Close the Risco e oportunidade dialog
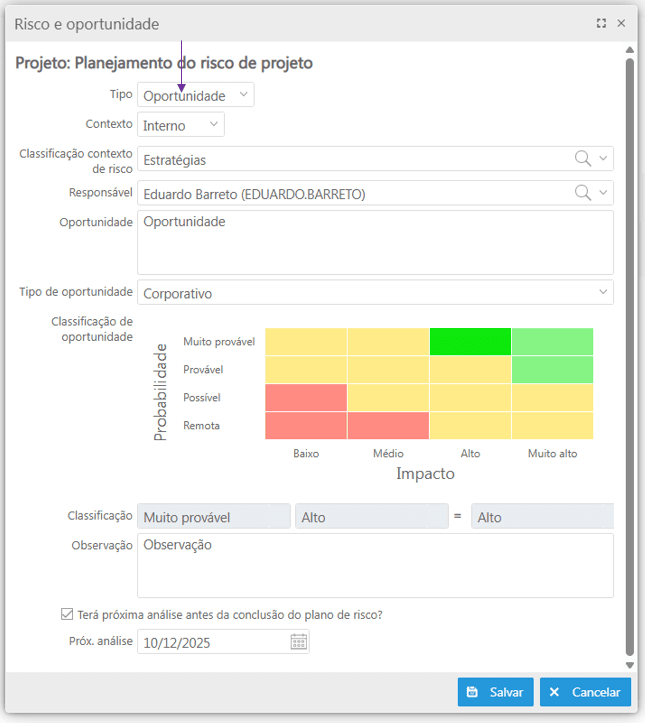645x723 pixels. coord(621,23)
